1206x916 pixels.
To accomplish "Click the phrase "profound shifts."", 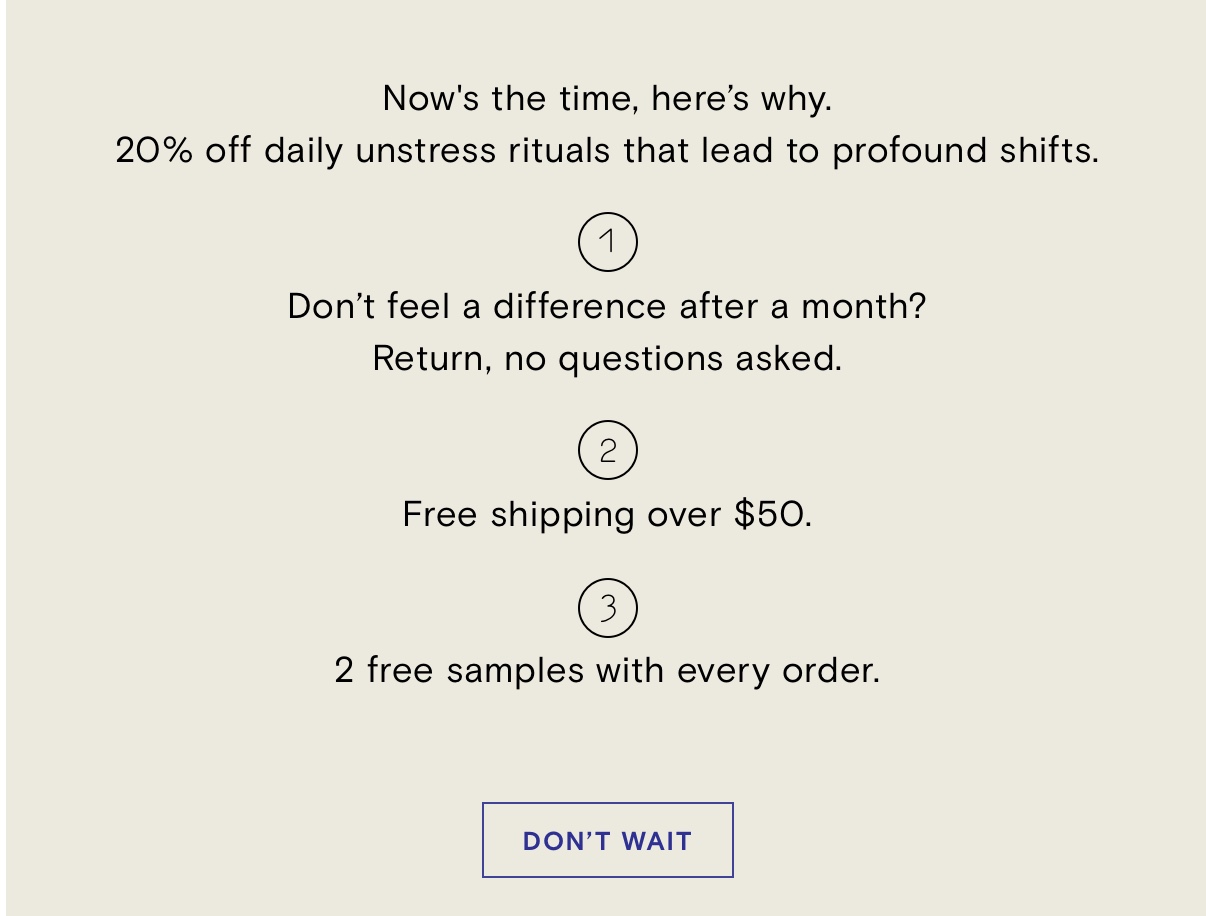I will (x=966, y=151).
